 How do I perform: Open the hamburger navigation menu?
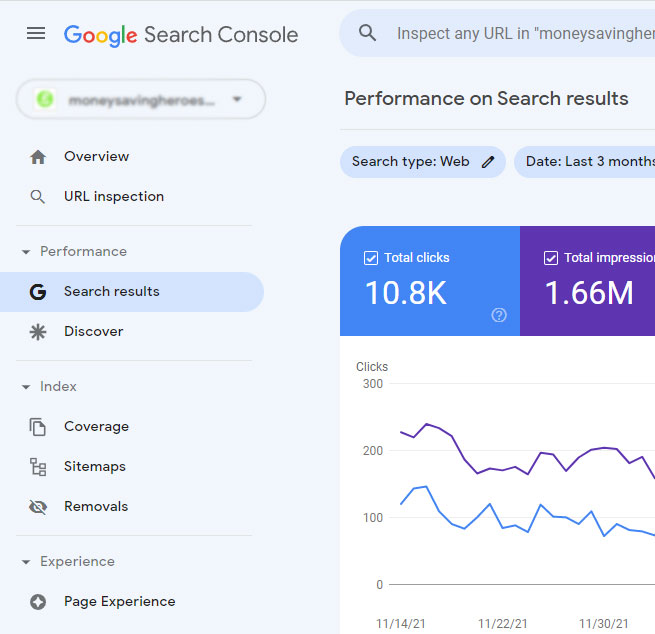pos(36,33)
